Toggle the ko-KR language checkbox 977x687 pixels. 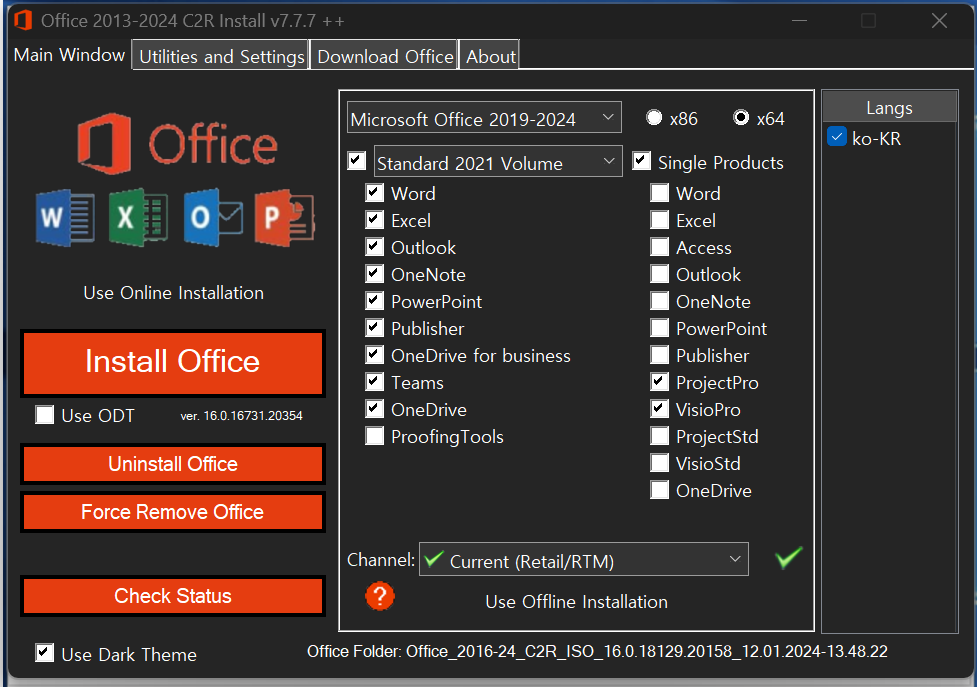[837, 136]
